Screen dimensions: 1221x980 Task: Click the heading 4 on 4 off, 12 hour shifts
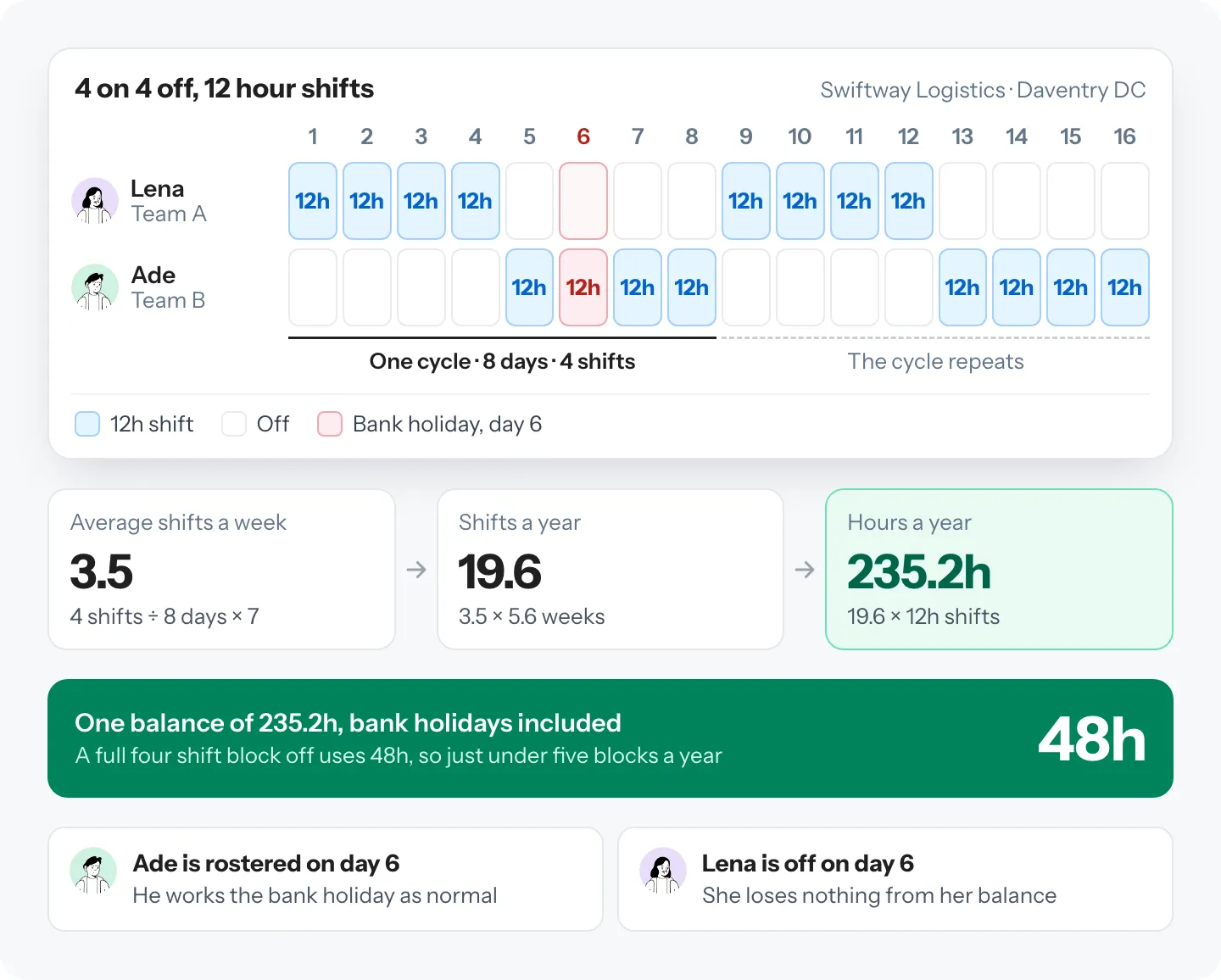225,88
